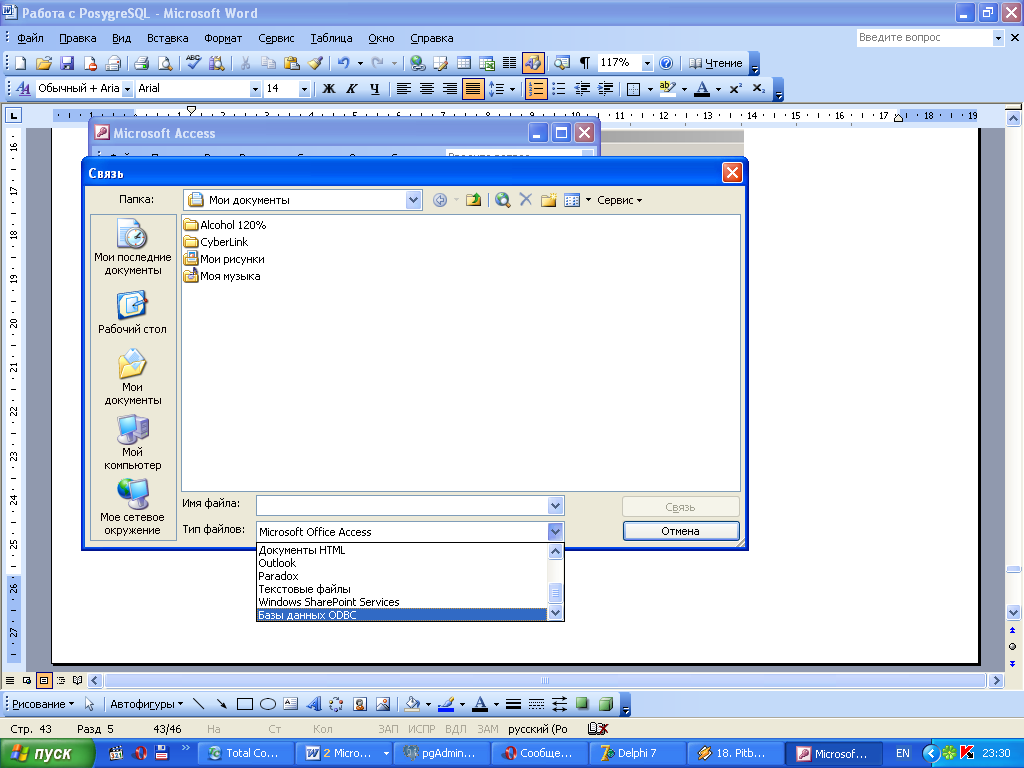The width and height of the screenshot is (1024, 768).
Task: Open the style dropdown Обычный + Aria
Action: 127,89
